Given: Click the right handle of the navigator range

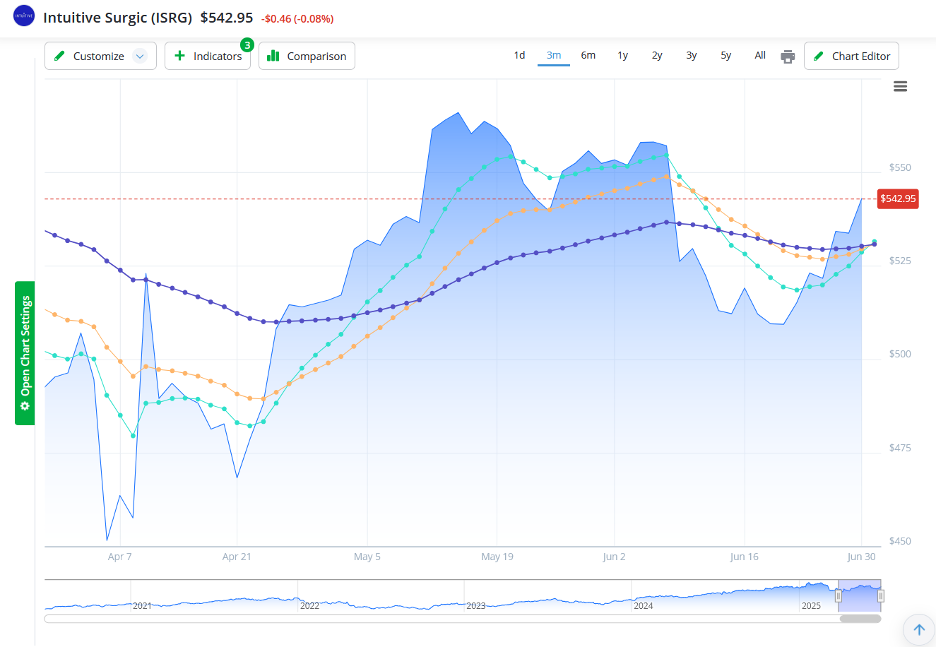Looking at the screenshot, I should point(880,595).
